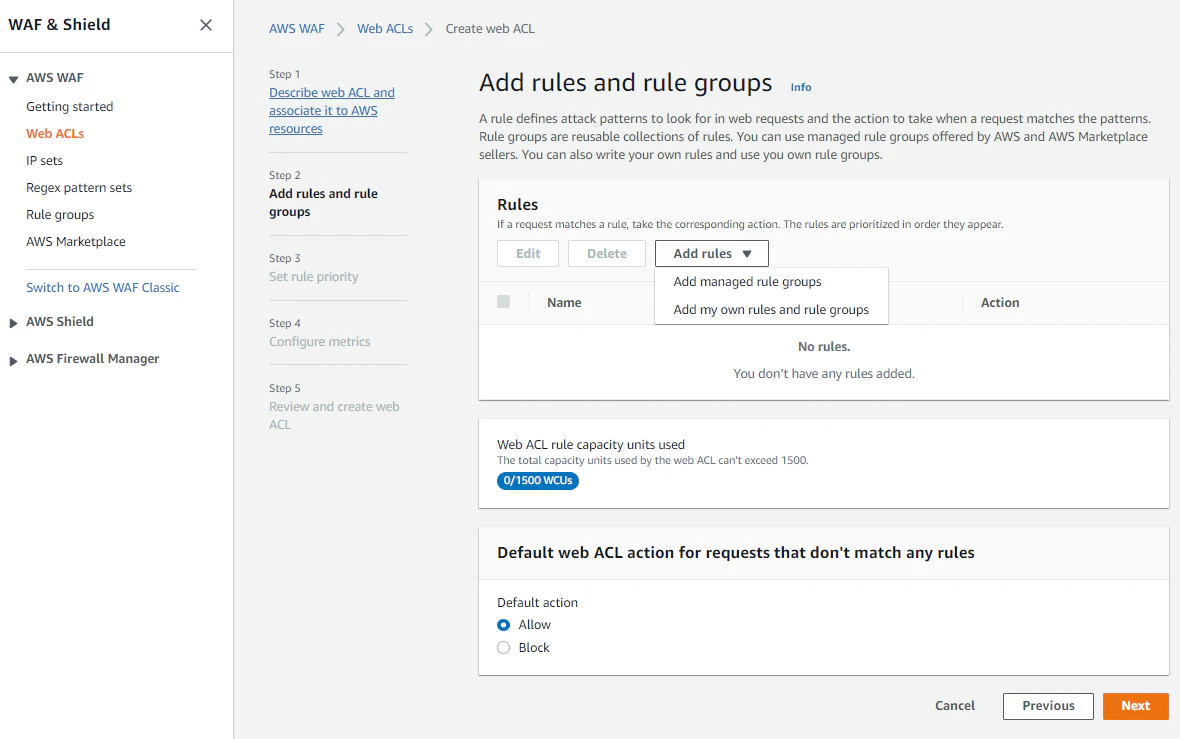Expand the AWS Firewall Manager section
Image resolution: width=1180 pixels, height=739 pixels.
[x=14, y=359]
